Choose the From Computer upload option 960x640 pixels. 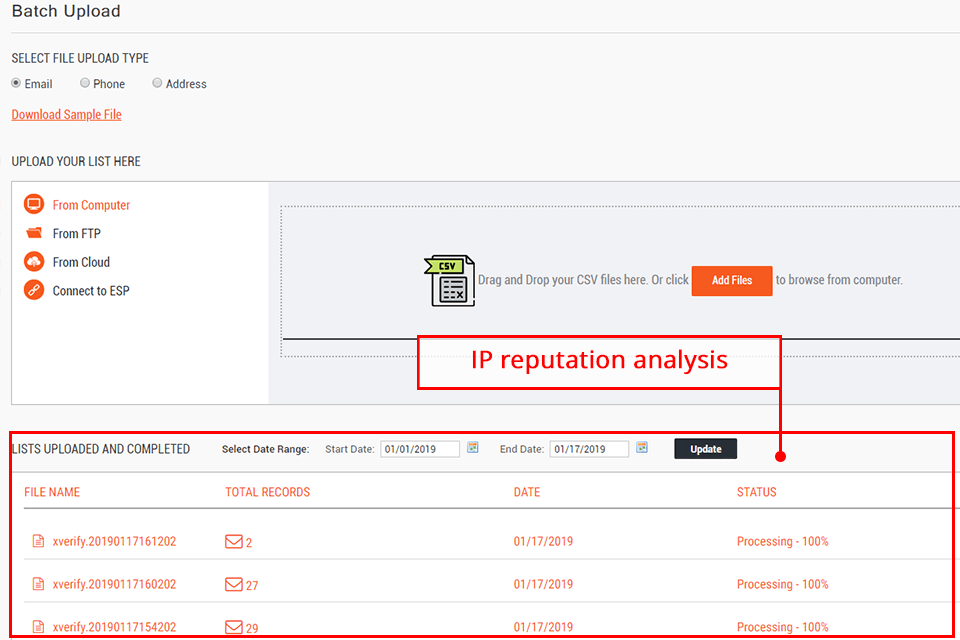click(x=91, y=205)
